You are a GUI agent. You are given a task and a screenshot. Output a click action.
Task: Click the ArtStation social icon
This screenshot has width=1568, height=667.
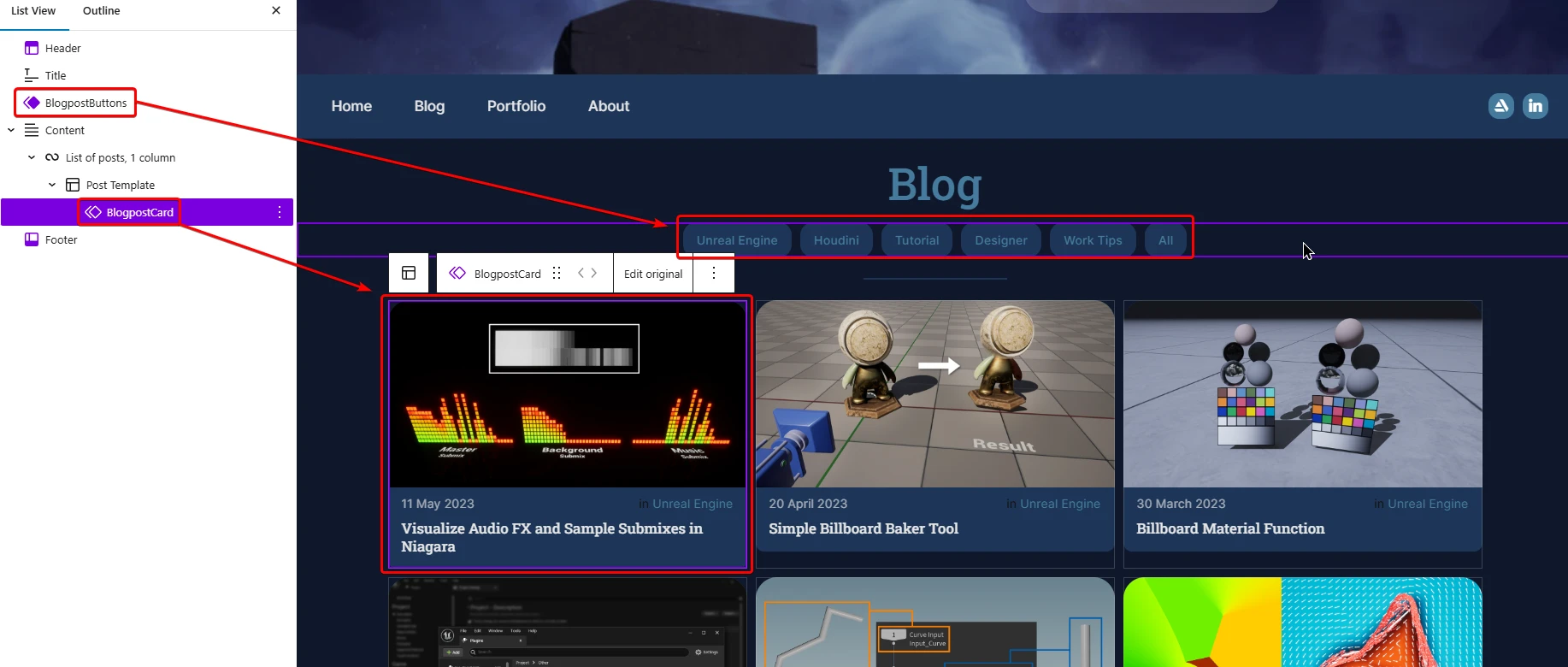1501,106
